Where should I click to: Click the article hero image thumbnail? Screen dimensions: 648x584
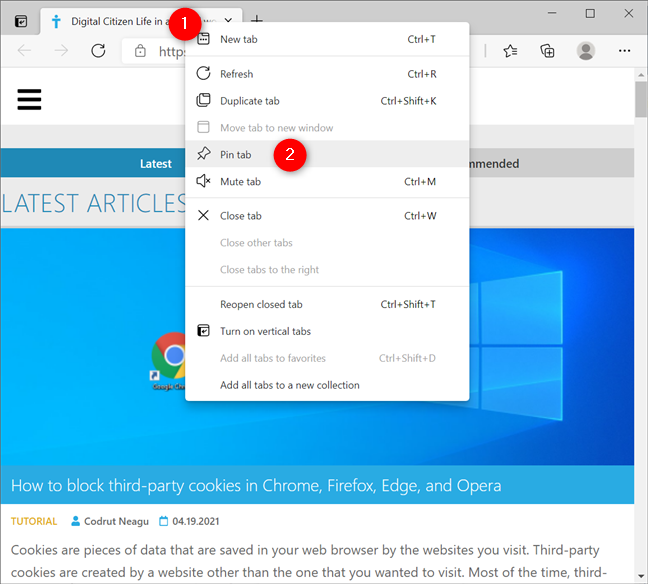point(317,347)
